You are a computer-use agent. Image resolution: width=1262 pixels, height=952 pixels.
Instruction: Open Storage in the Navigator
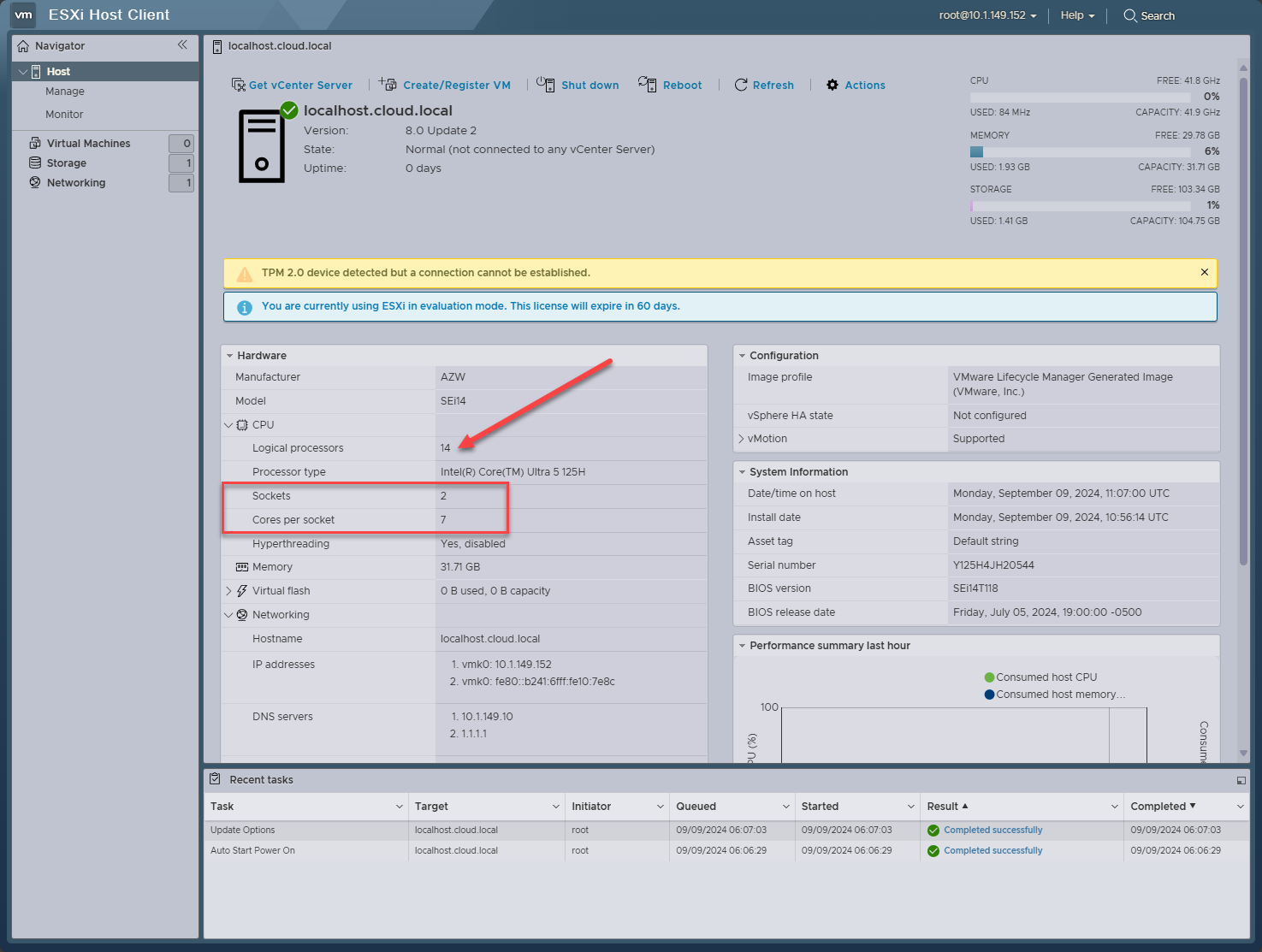(x=66, y=163)
